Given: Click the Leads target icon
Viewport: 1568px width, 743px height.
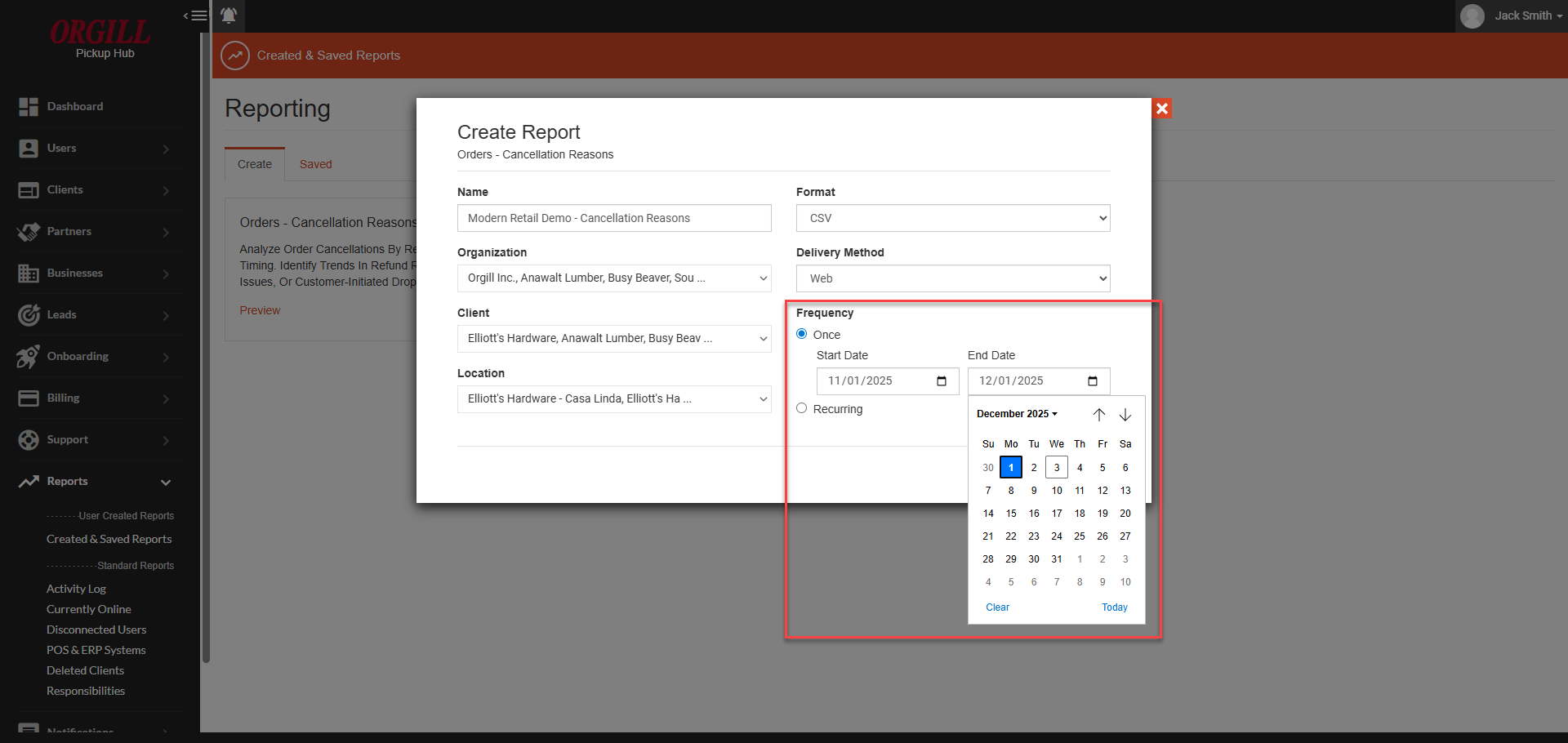Looking at the screenshot, I should click(29, 315).
